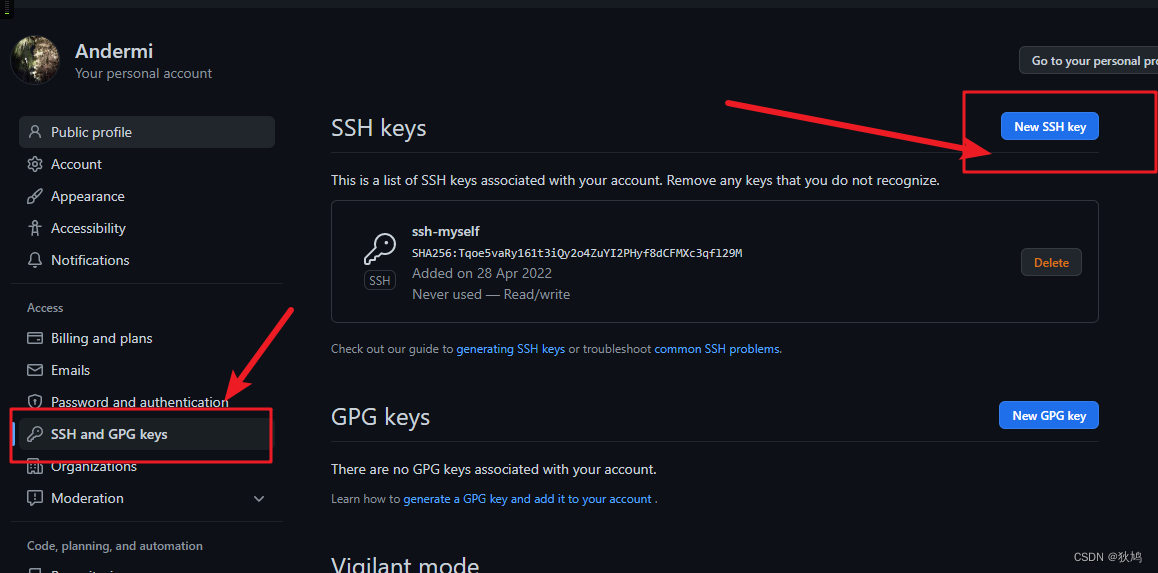Screen dimensions: 1158x573
Task: Open the Organizations settings page
Action: point(94,467)
